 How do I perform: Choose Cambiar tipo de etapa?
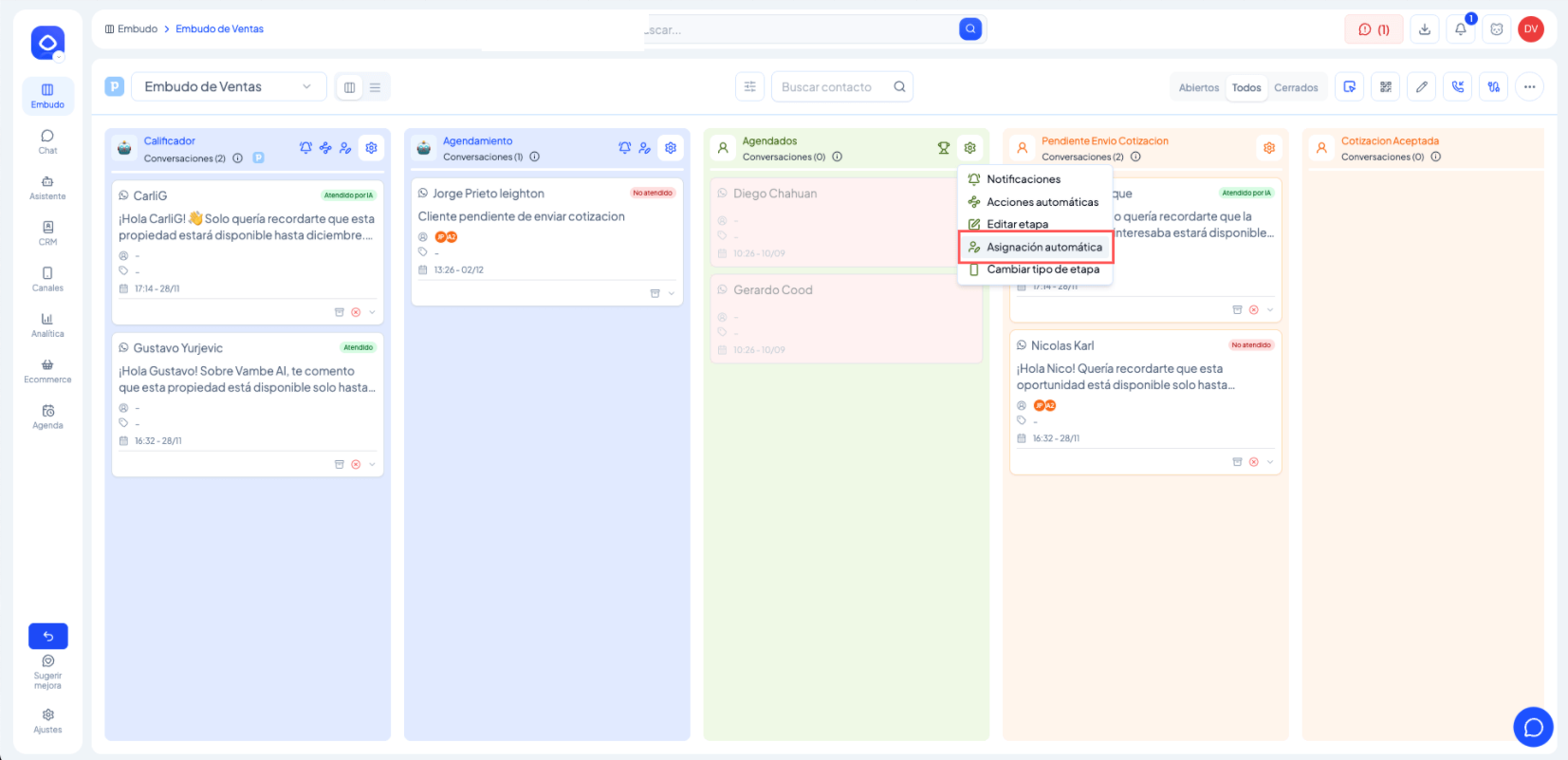tap(1042, 269)
